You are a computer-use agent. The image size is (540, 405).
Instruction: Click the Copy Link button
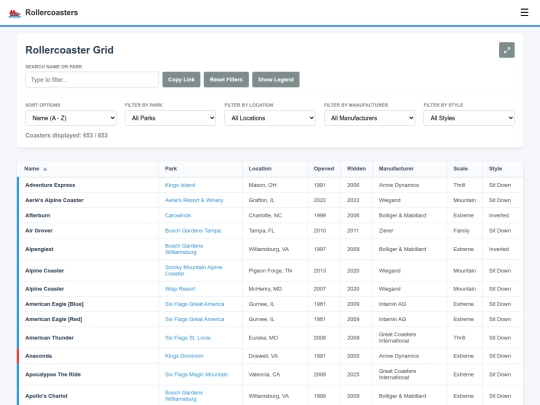point(181,80)
